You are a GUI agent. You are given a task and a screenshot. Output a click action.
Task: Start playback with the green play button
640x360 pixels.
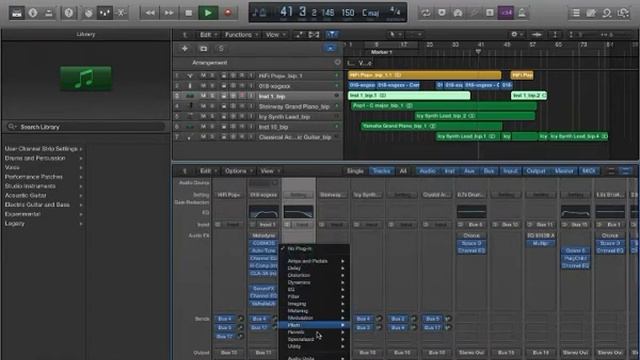pos(208,13)
